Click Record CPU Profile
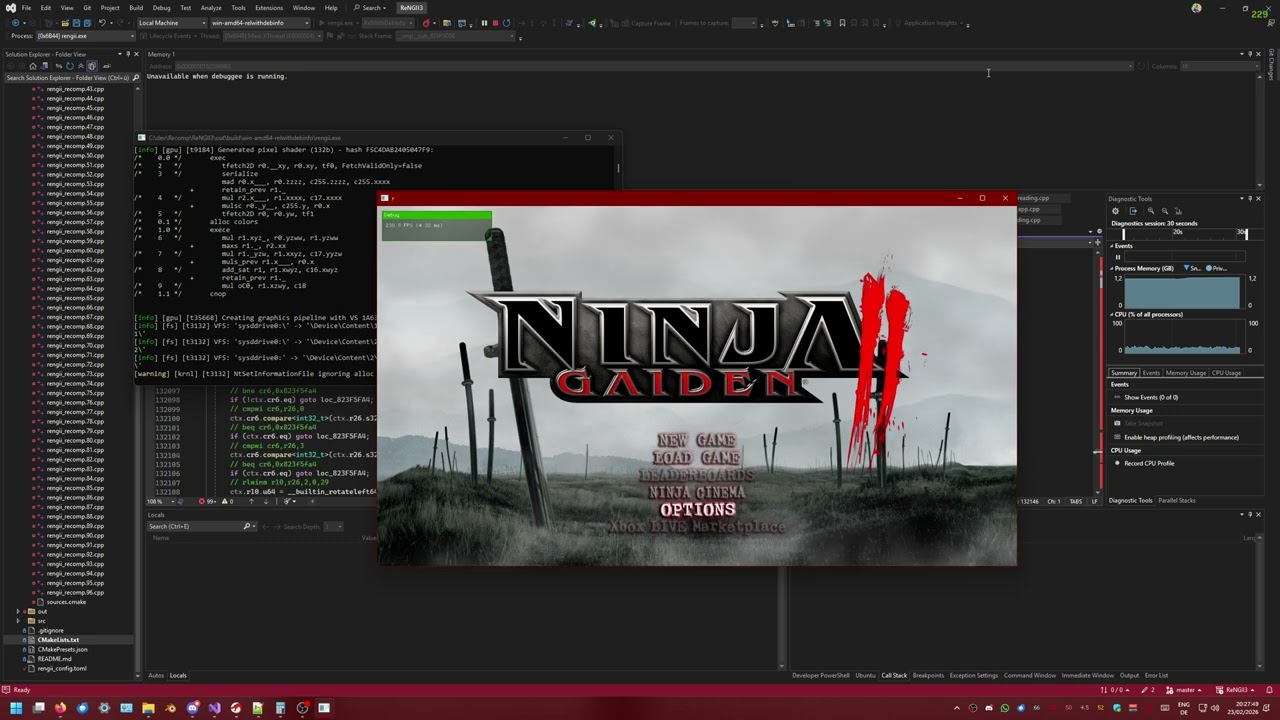Screen dimensions: 1280x720 point(1149,463)
